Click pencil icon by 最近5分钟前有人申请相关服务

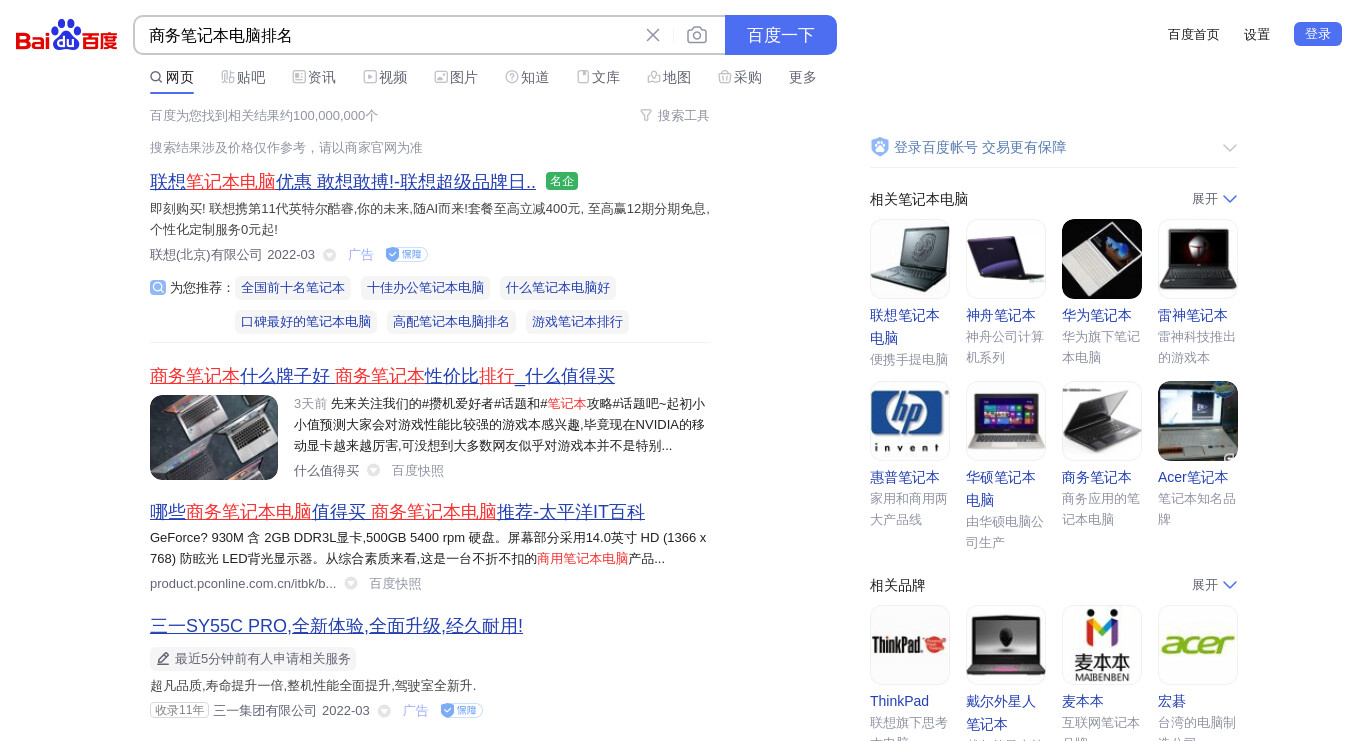(164, 659)
